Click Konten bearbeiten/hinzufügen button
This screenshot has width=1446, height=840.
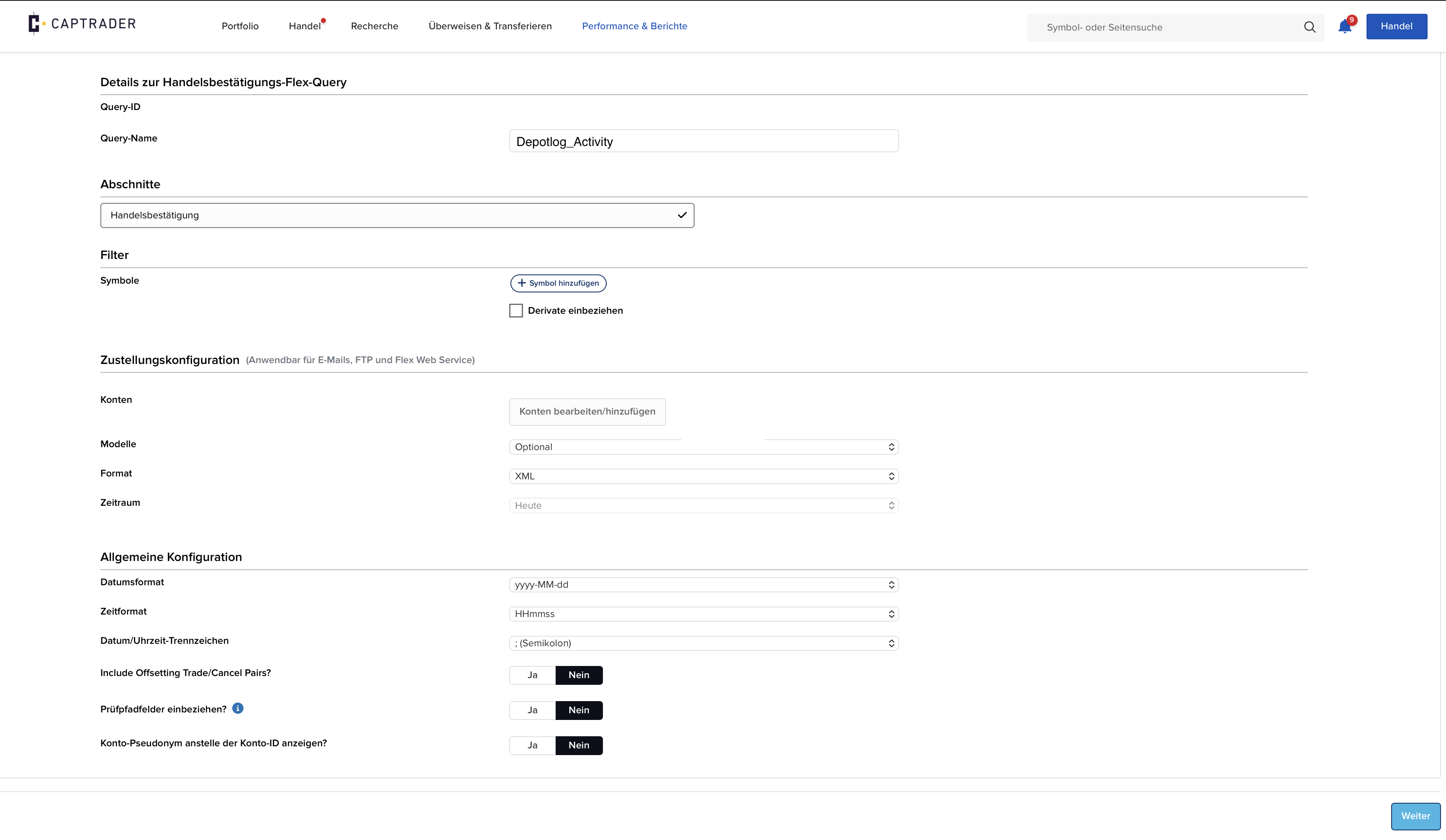tap(587, 412)
